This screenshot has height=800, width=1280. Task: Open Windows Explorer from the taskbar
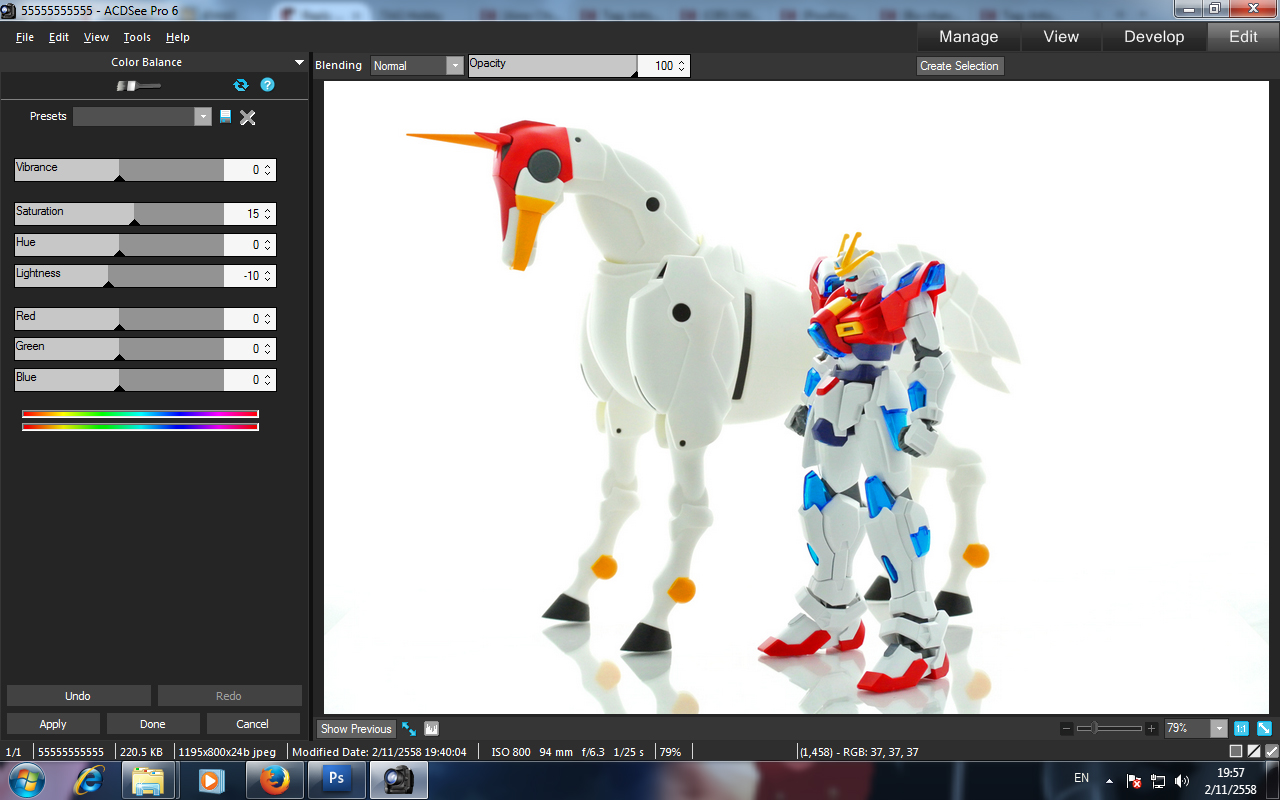pyautogui.click(x=149, y=780)
